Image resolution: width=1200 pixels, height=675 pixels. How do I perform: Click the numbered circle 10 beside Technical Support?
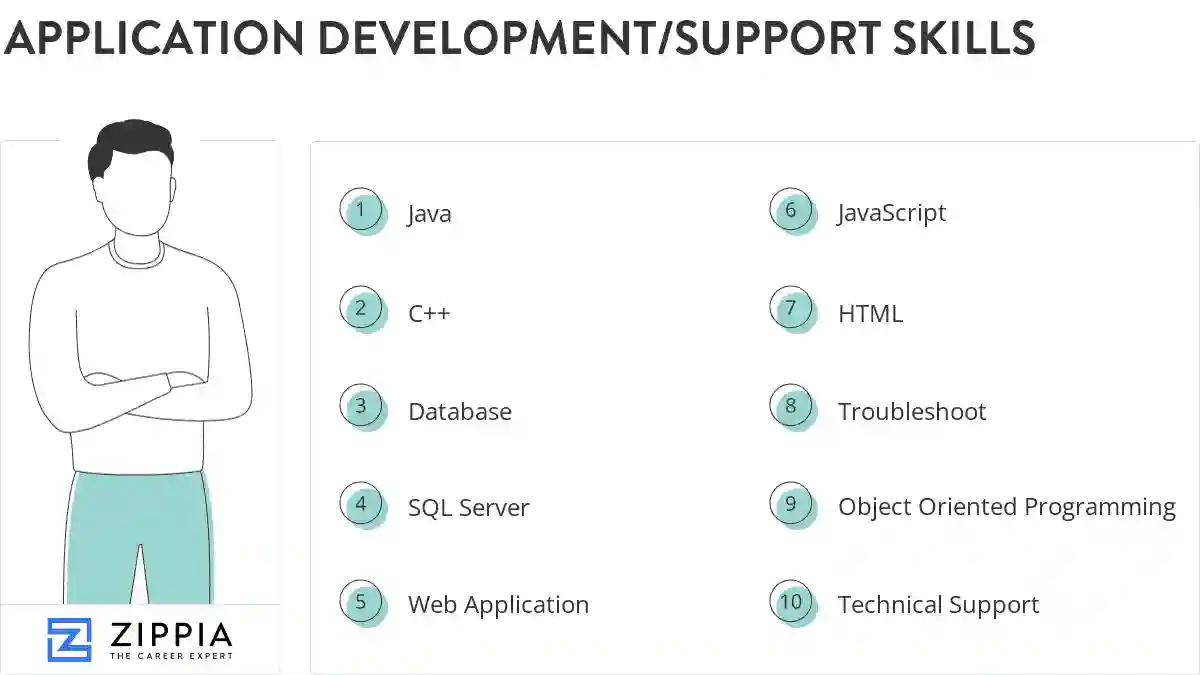tap(792, 602)
